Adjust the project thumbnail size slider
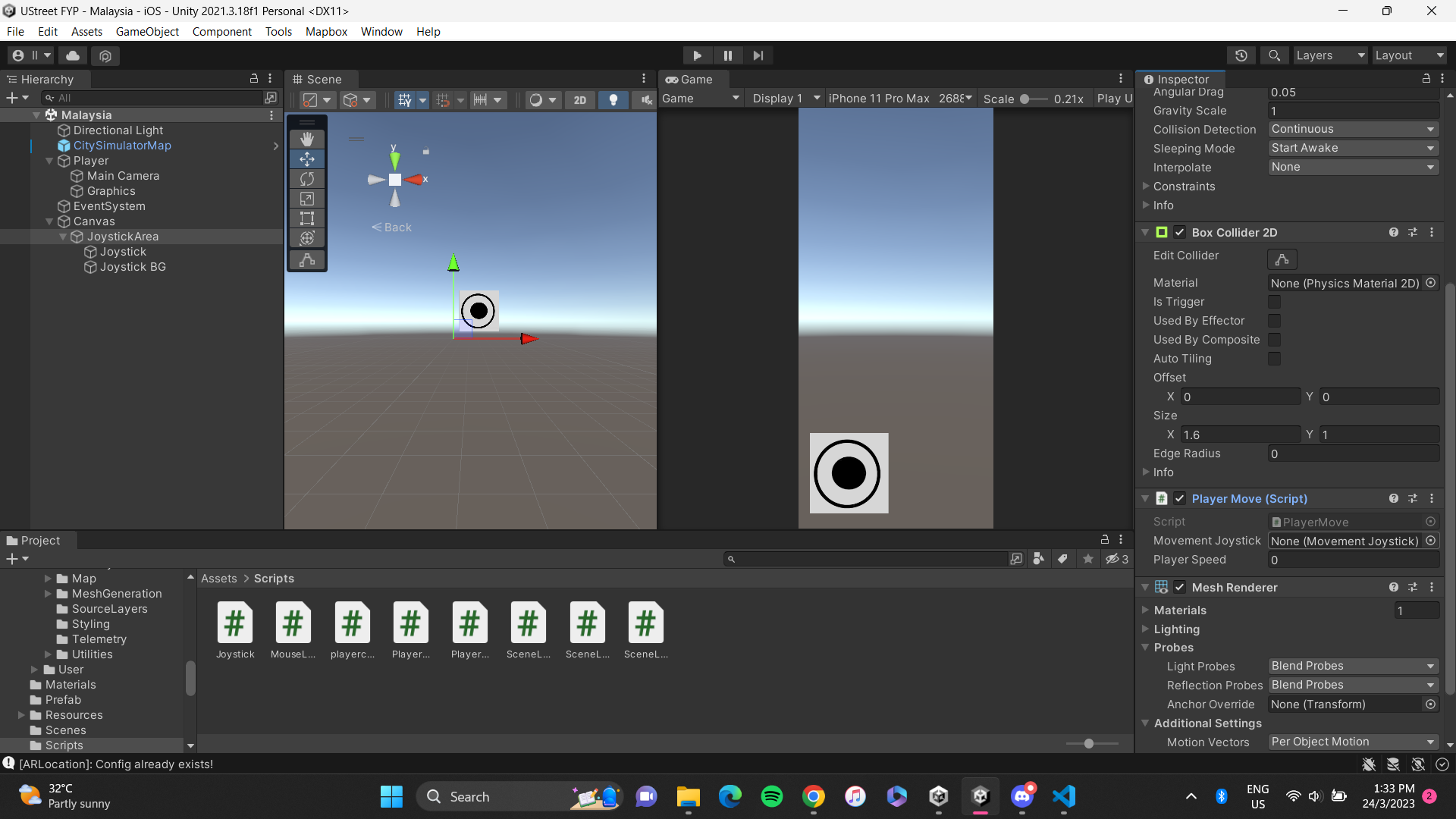Screen dimensions: 1456x819 (x=1090, y=744)
